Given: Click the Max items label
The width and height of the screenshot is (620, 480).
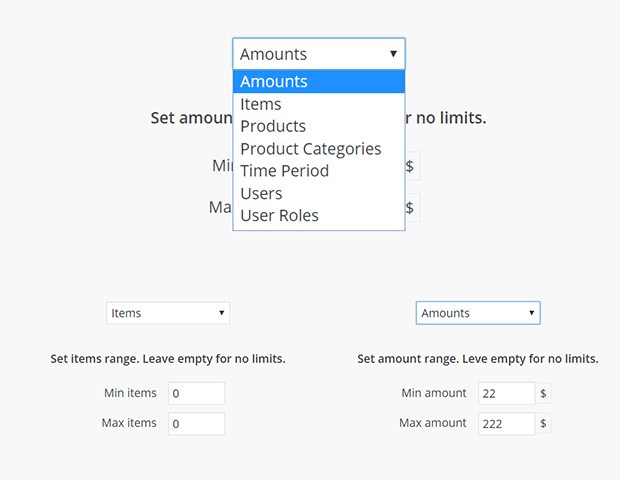Looking at the screenshot, I should click(x=129, y=423).
